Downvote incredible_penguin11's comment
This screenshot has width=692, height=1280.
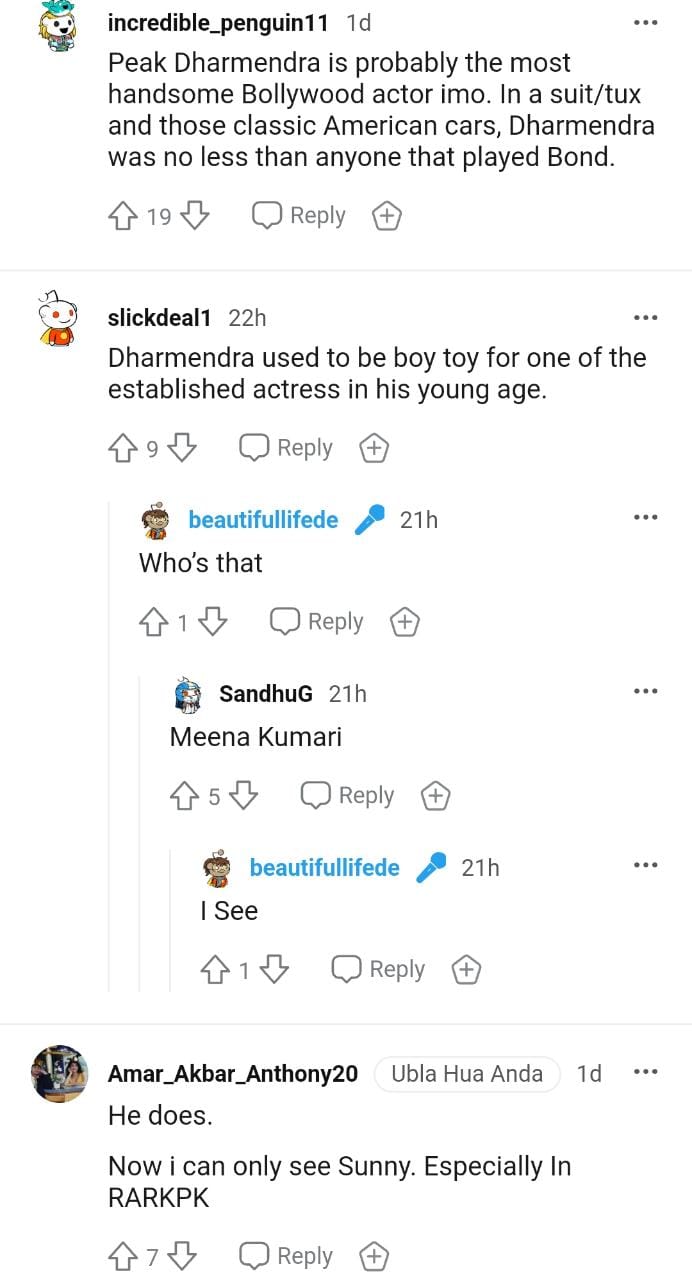pyautogui.click(x=196, y=215)
